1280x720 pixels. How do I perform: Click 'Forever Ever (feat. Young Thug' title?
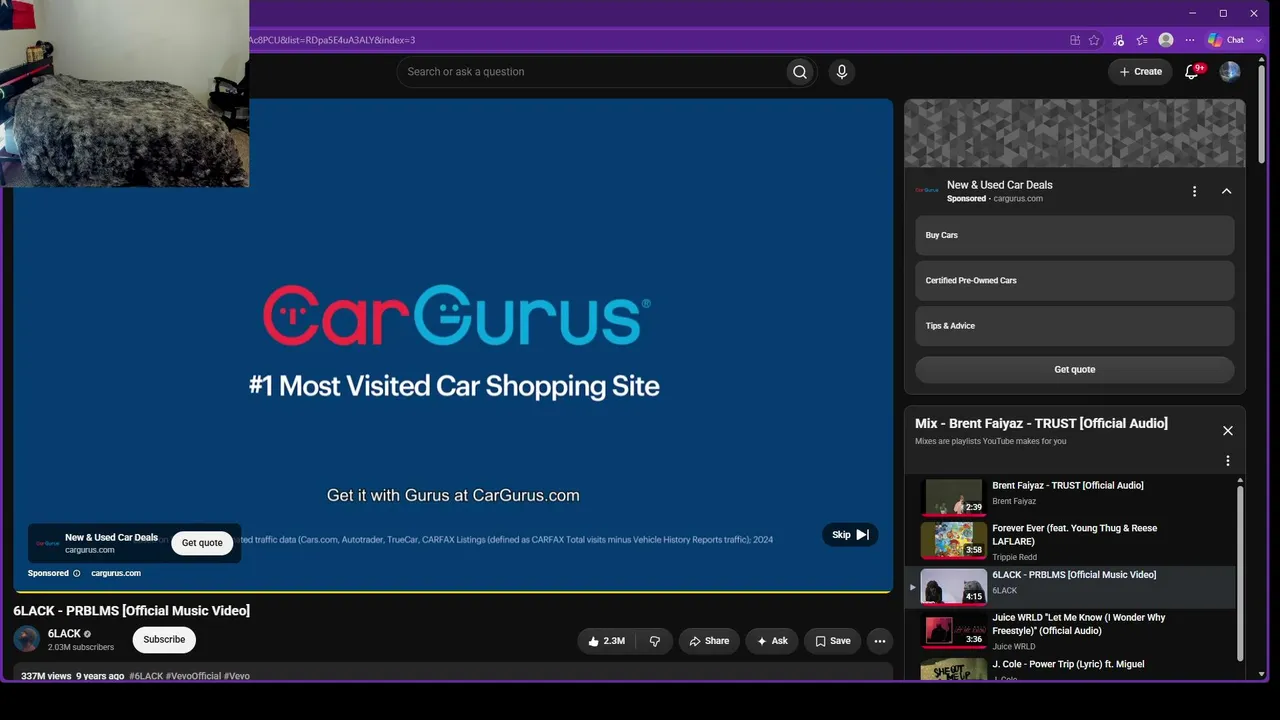pos(1075,535)
